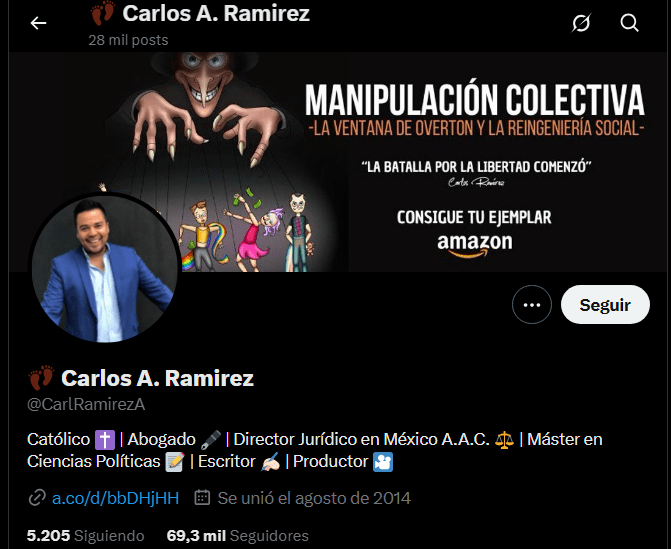This screenshot has height=549, width=671.
Task: Click the Carlos A. Ramirez profile name
Action: click(157, 378)
